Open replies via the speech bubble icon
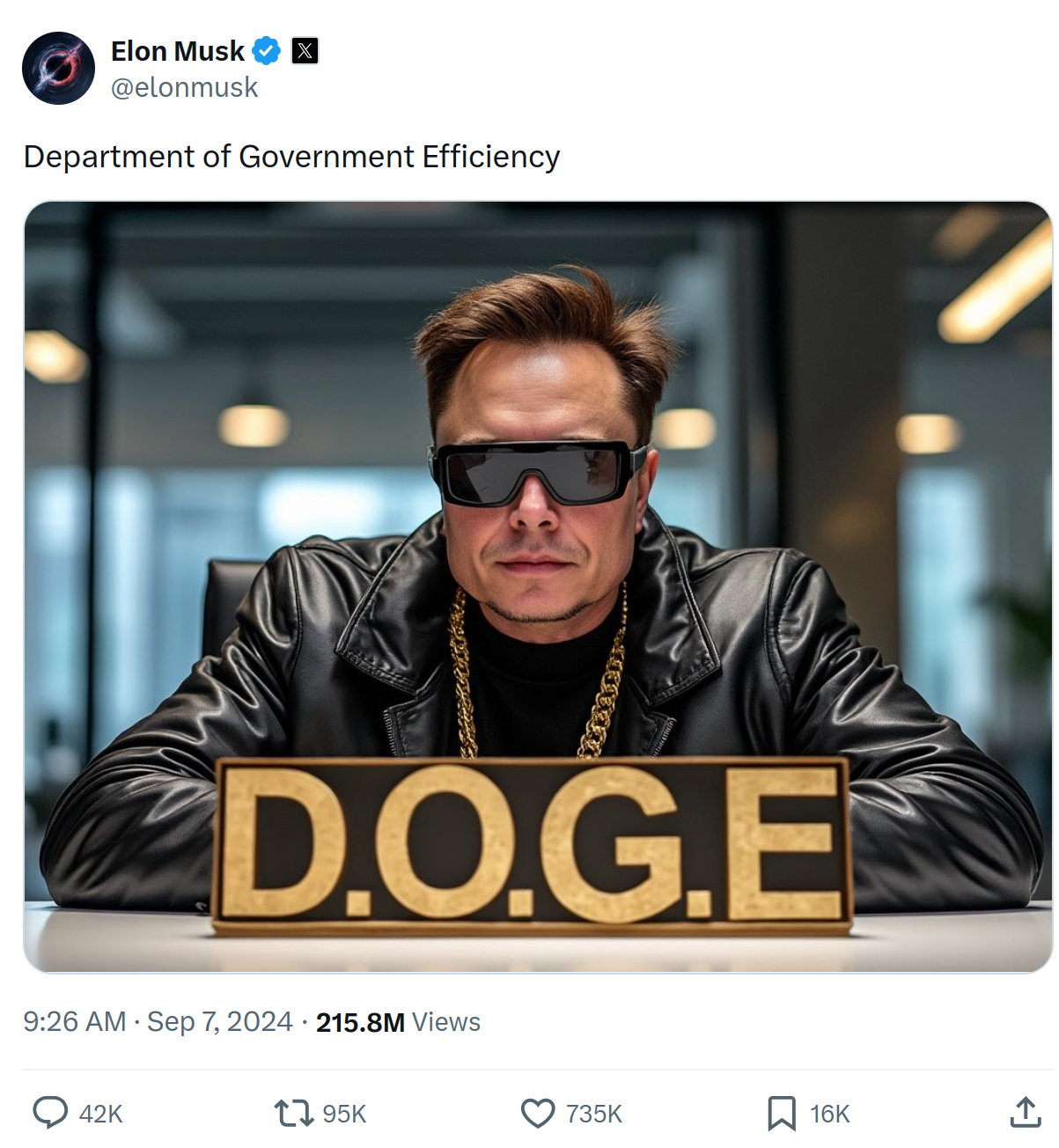The image size is (1059, 1148). pyautogui.click(x=50, y=1113)
